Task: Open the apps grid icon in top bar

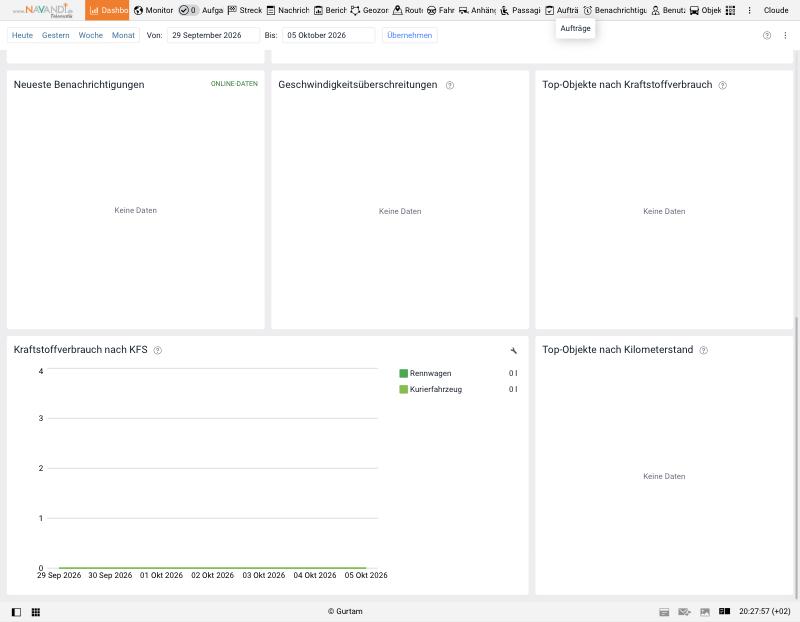Action: (x=731, y=10)
